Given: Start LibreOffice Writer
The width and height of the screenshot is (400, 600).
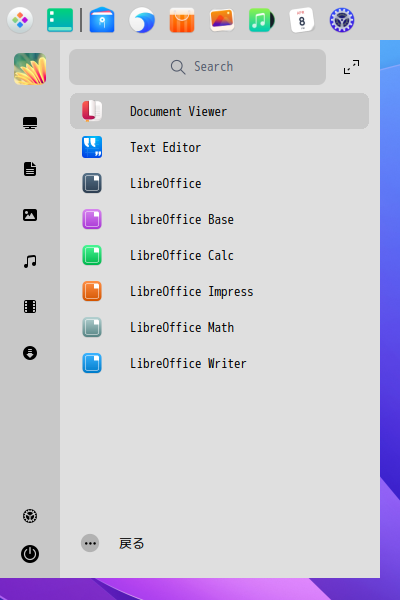Looking at the screenshot, I should tap(219, 363).
